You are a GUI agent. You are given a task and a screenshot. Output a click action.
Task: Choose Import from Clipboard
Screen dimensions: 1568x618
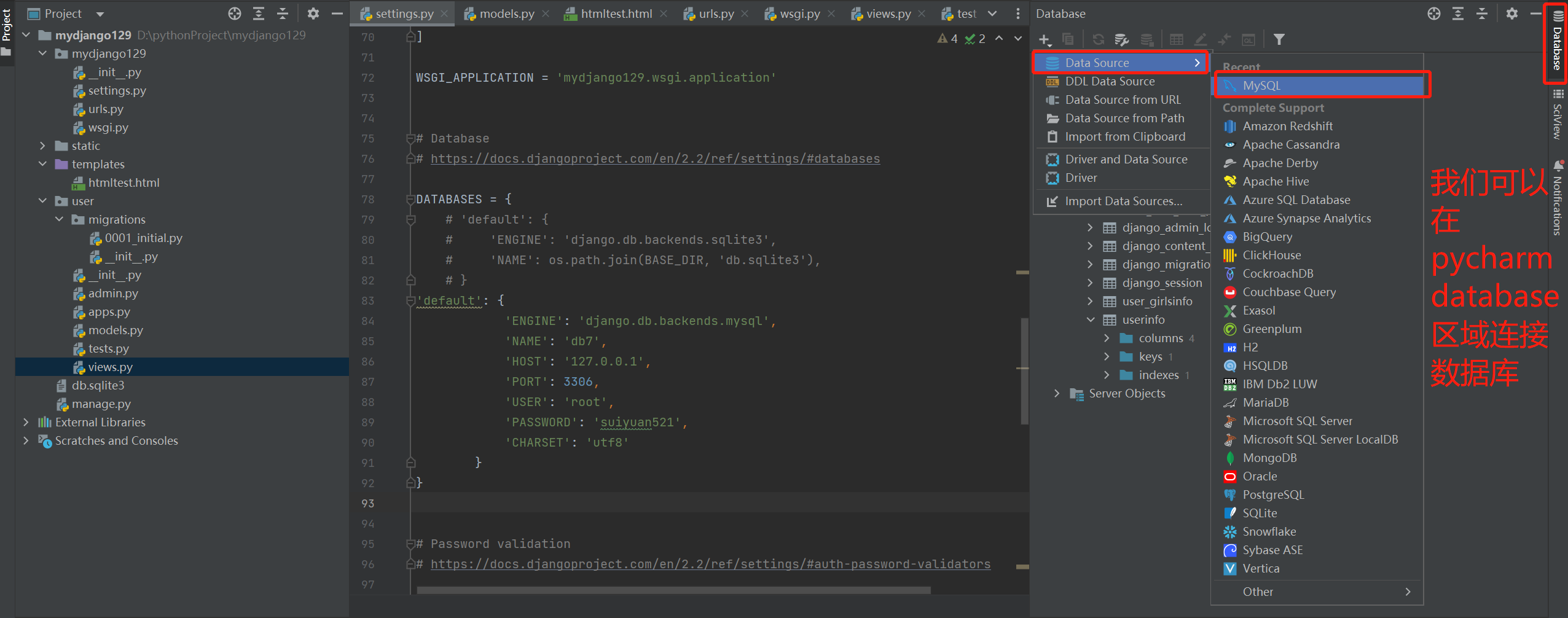click(1123, 136)
